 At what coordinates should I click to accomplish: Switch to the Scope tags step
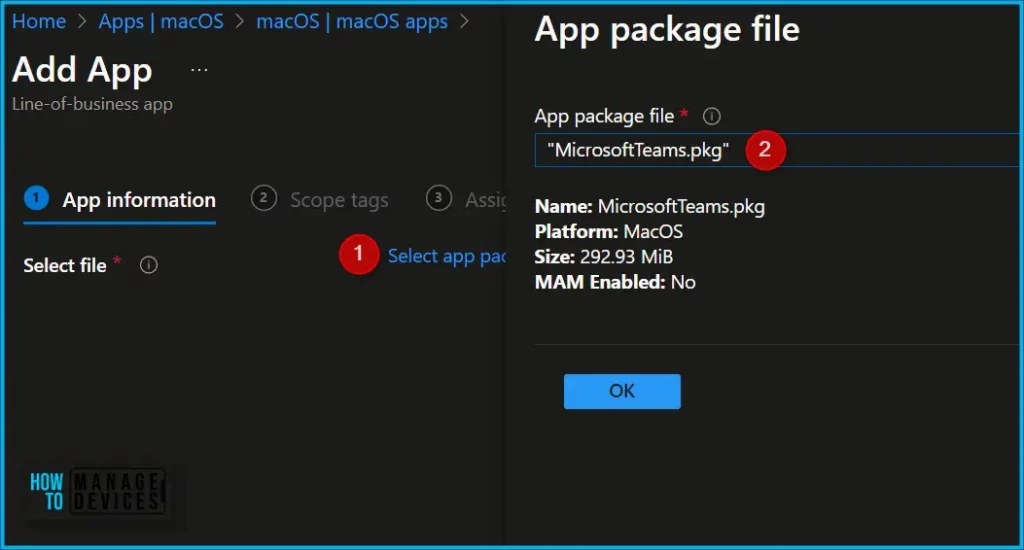[320, 200]
